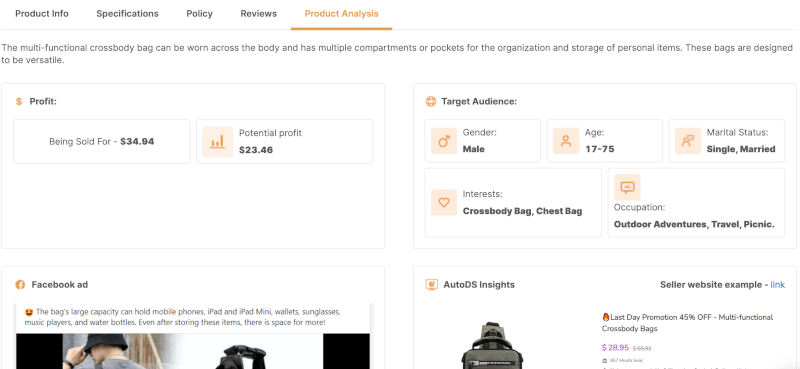Open the Policy tab
The image size is (800, 369).
coord(199,14)
